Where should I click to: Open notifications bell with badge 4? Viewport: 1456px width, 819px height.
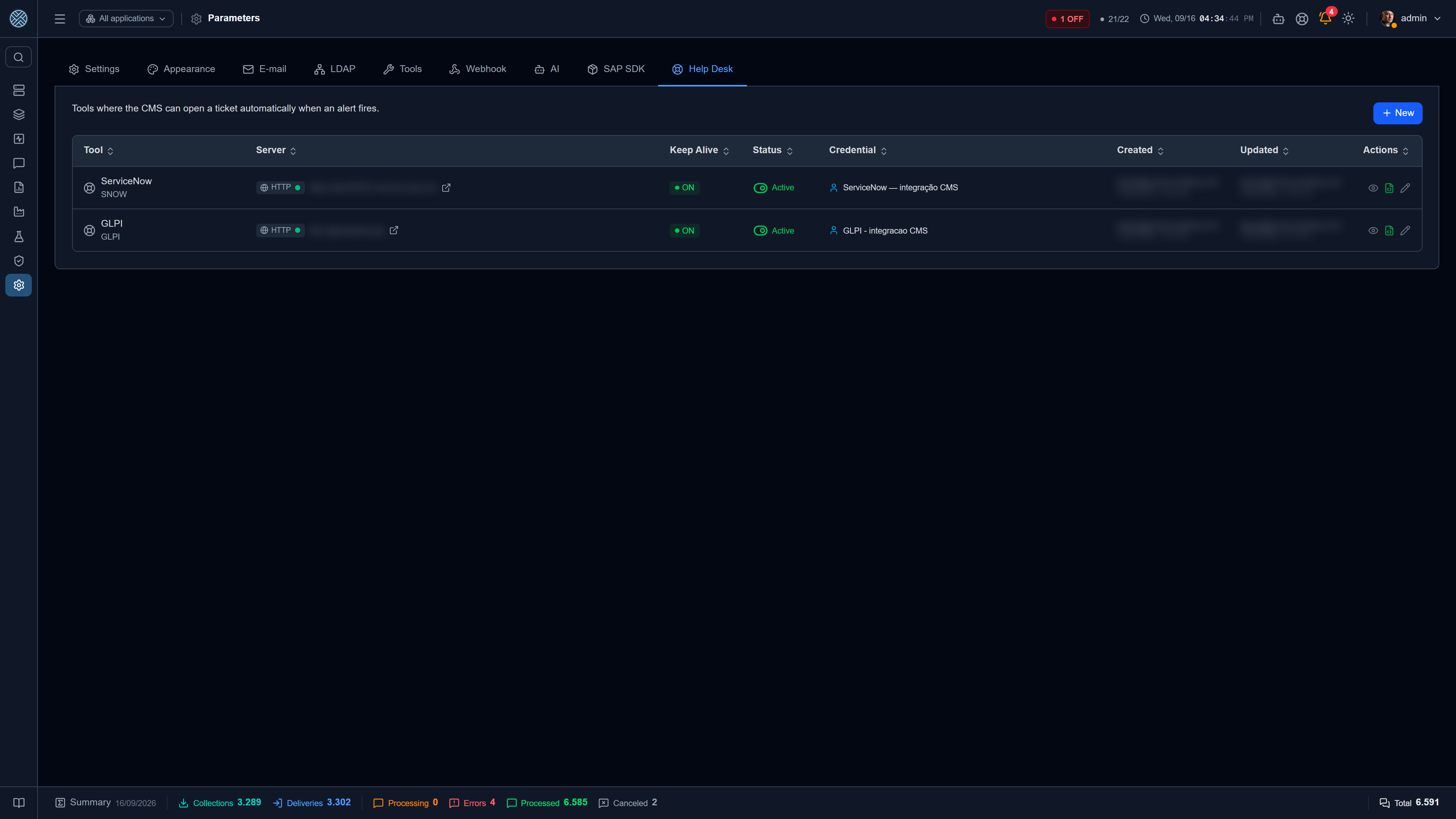tap(1326, 18)
